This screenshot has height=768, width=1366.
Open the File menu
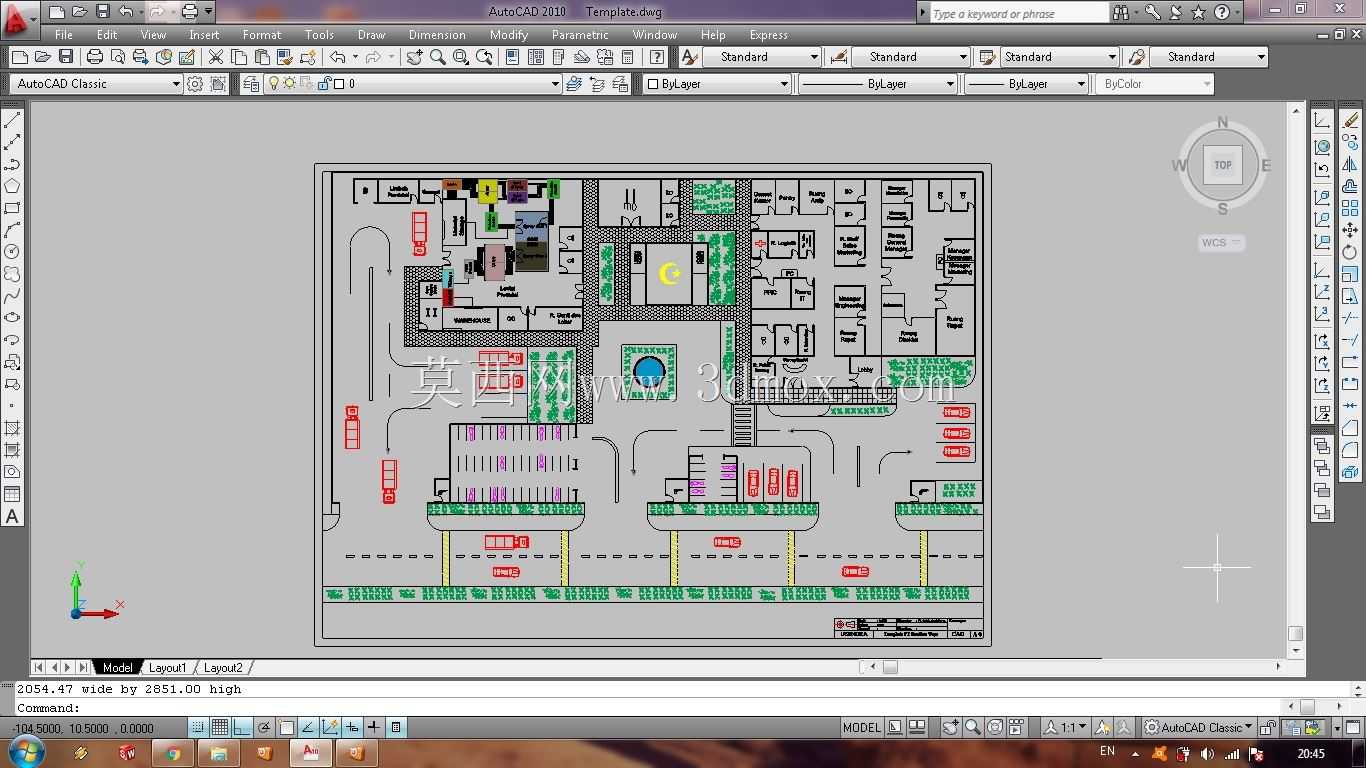[64, 34]
